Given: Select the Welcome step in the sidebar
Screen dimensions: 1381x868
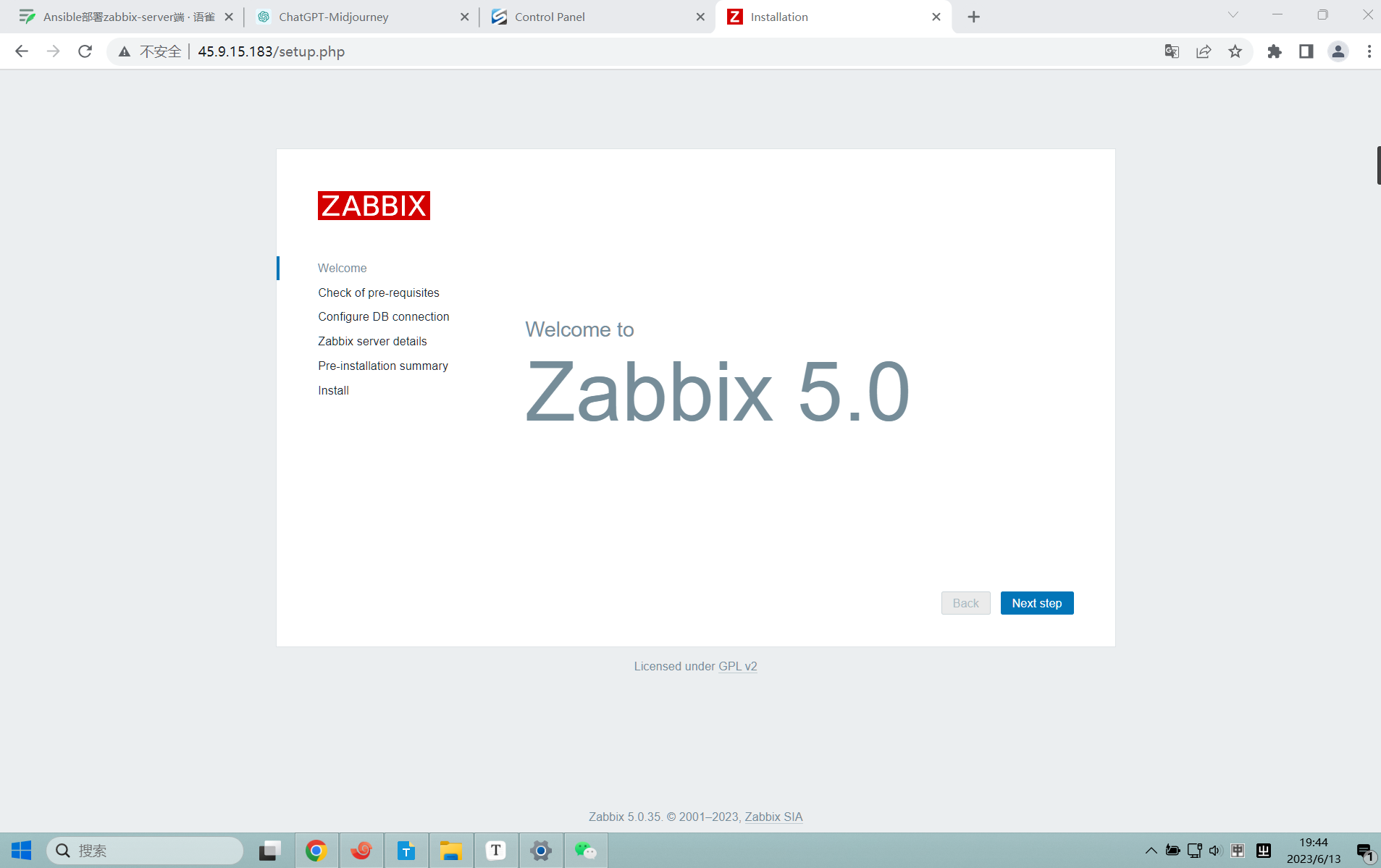Looking at the screenshot, I should pyautogui.click(x=342, y=268).
